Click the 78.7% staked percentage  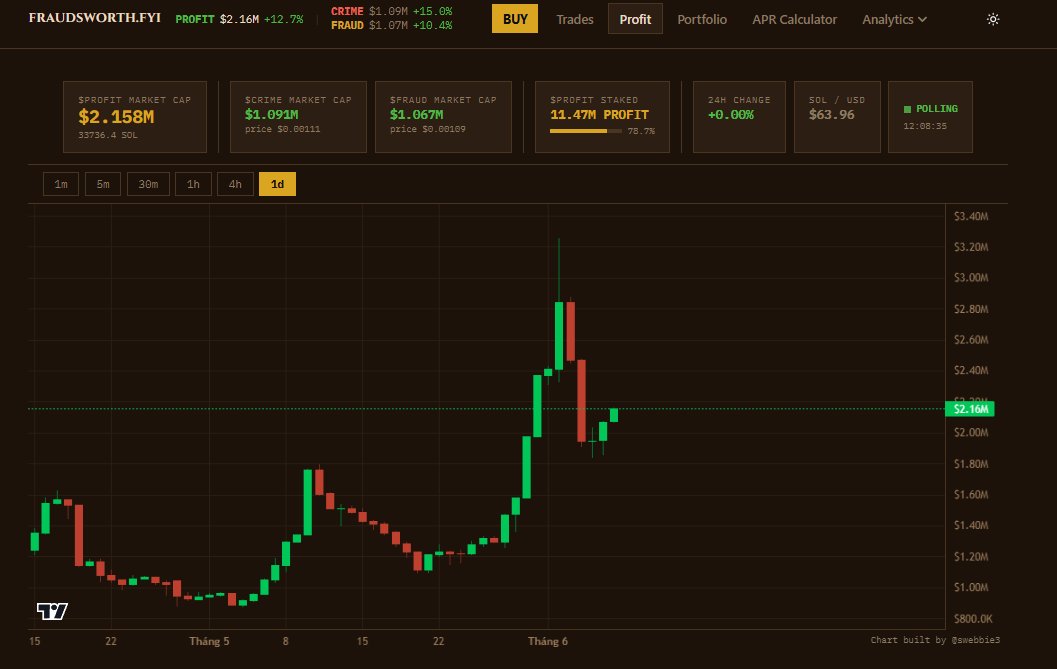[x=641, y=131]
